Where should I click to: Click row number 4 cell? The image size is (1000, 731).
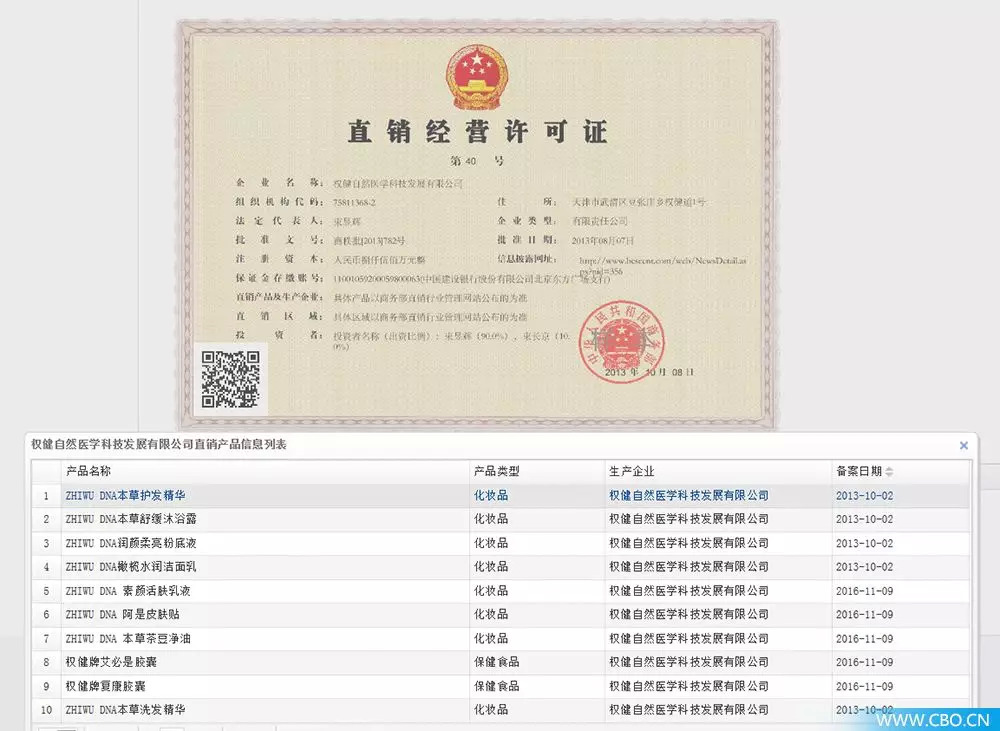point(47,567)
